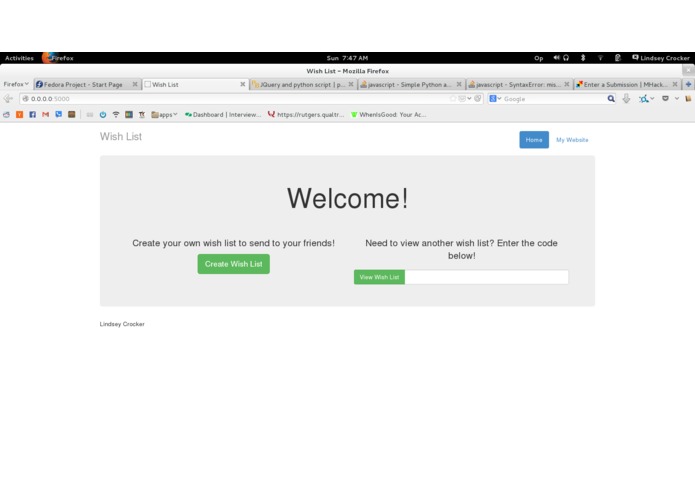Click the Welcome! heading
This screenshot has width=695, height=494.
pyautogui.click(x=348, y=198)
